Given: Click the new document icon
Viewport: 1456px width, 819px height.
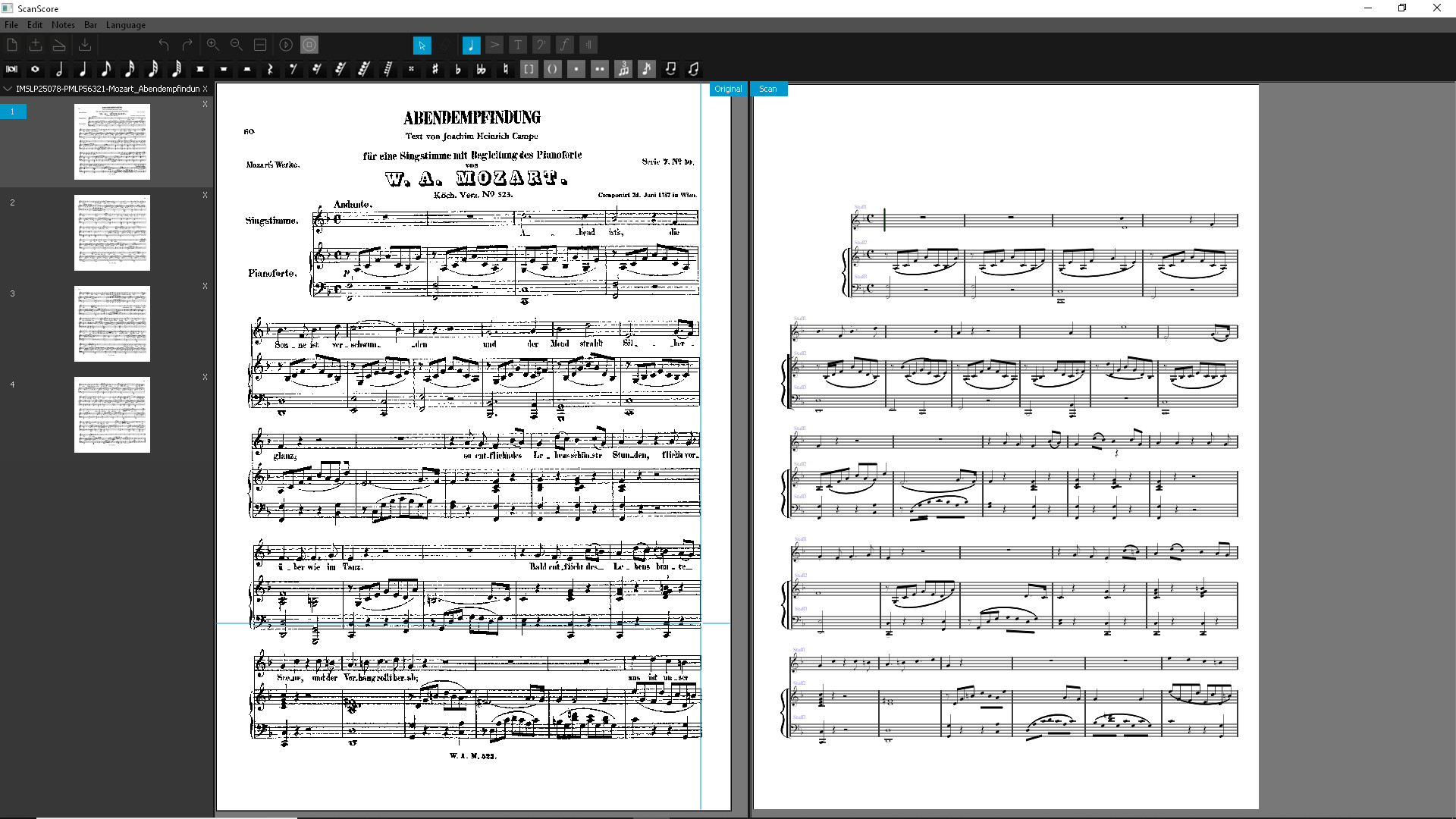Looking at the screenshot, I should (12, 45).
